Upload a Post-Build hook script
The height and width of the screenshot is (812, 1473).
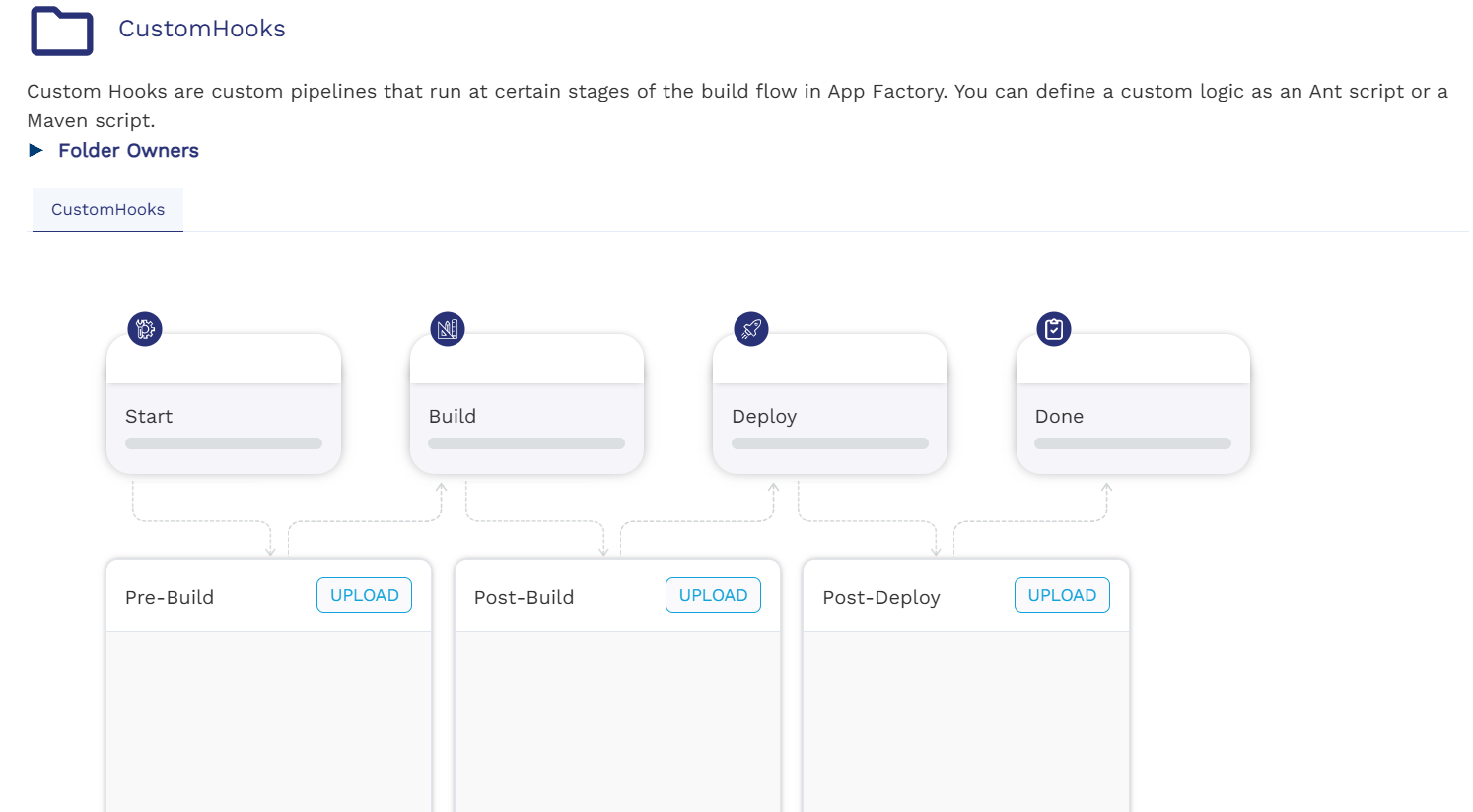[713, 595]
